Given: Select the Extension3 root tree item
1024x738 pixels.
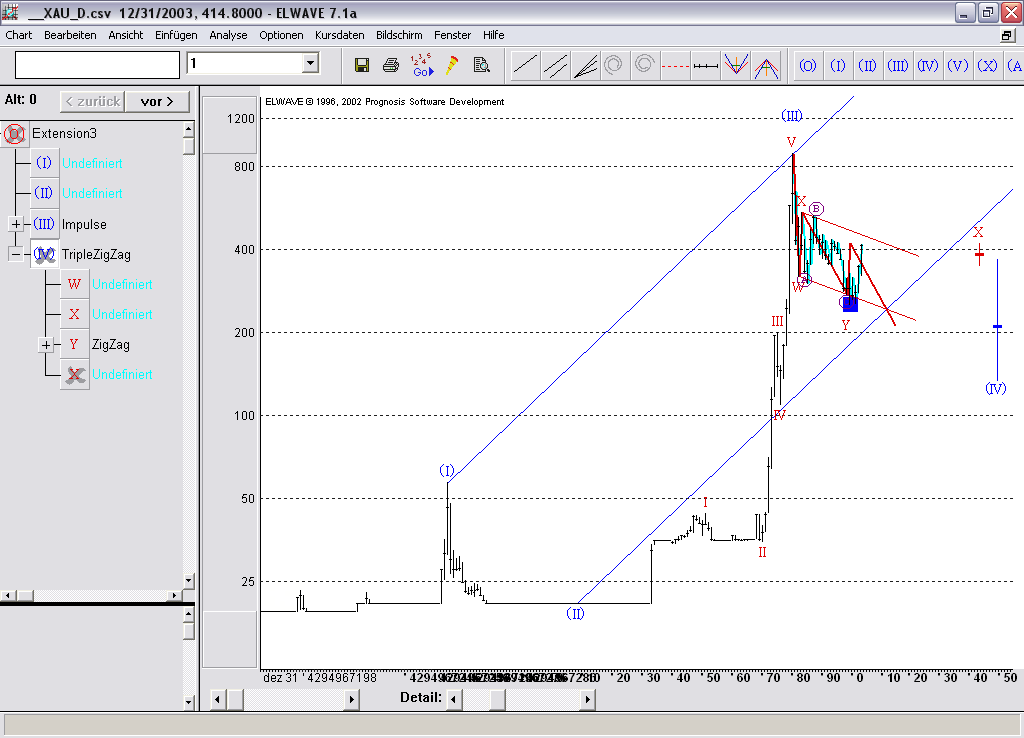Looking at the screenshot, I should [64, 133].
